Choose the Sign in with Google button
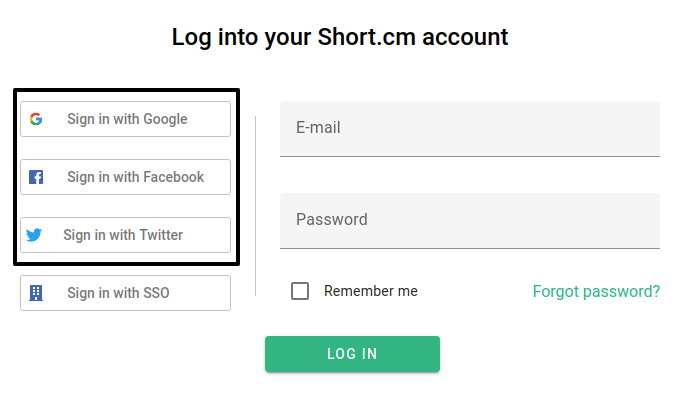This screenshot has width=676, height=402. click(125, 119)
